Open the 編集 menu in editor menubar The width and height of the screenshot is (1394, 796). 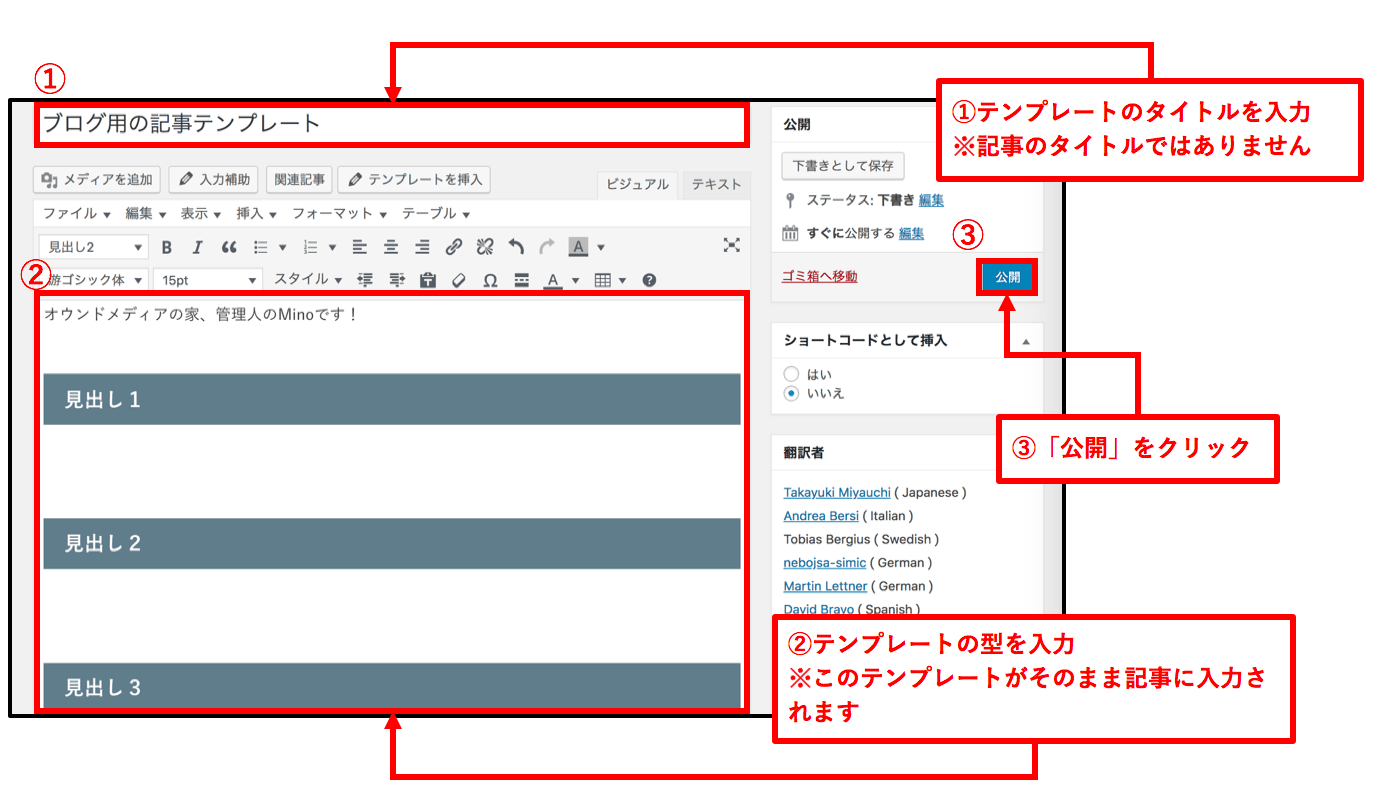pos(145,213)
